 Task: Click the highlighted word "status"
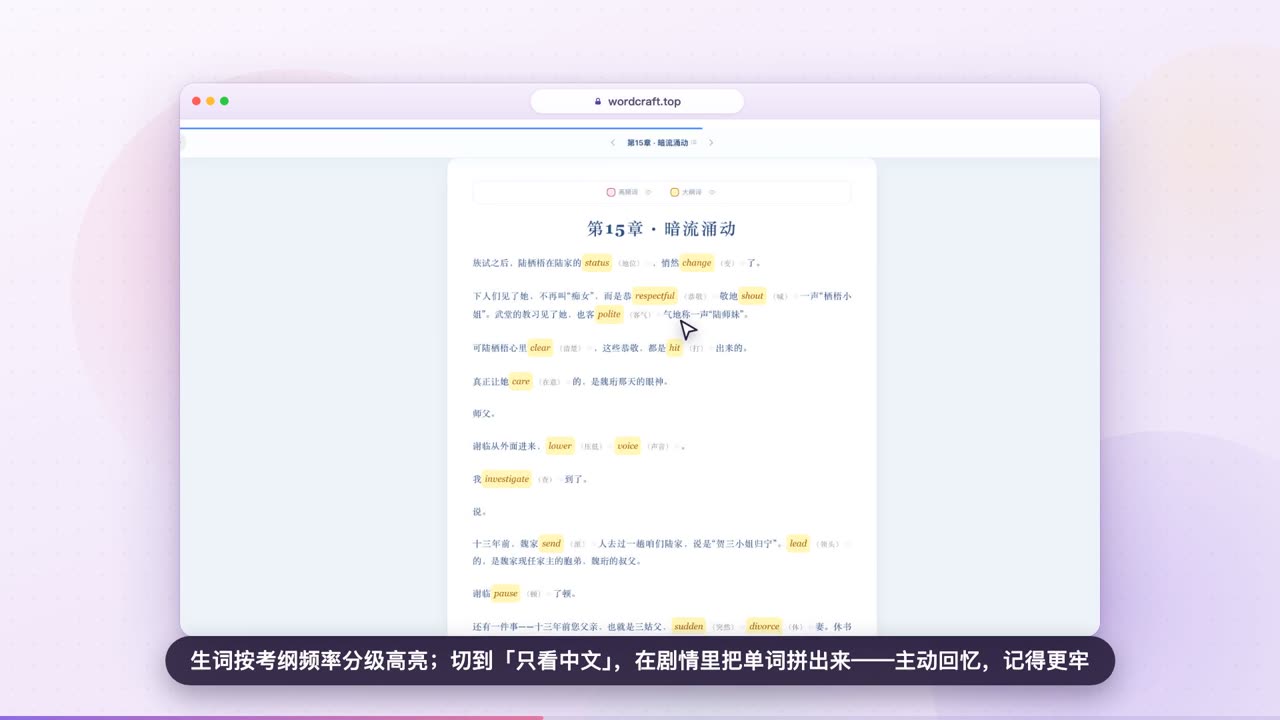click(x=597, y=263)
